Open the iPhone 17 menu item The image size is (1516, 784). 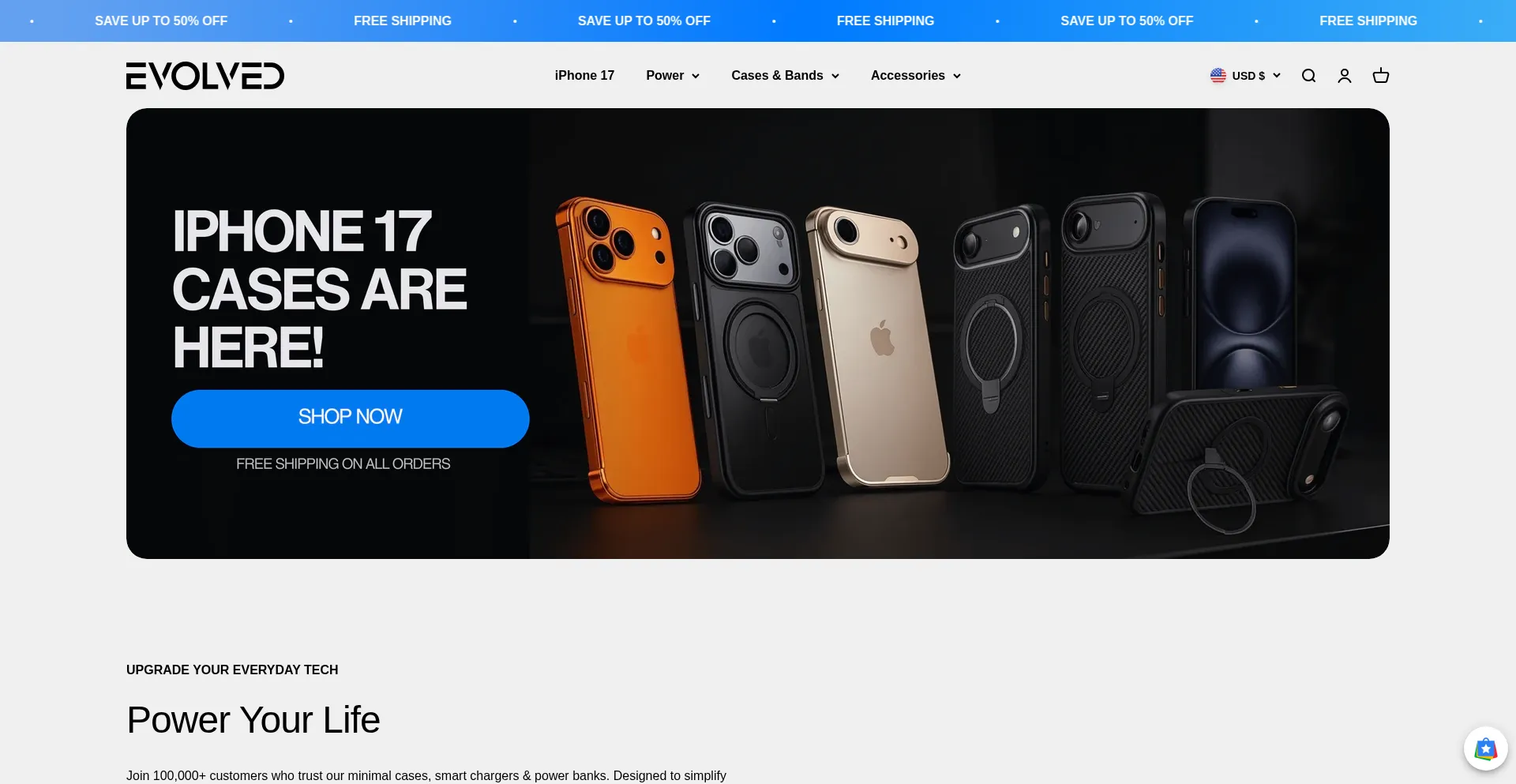584,76
